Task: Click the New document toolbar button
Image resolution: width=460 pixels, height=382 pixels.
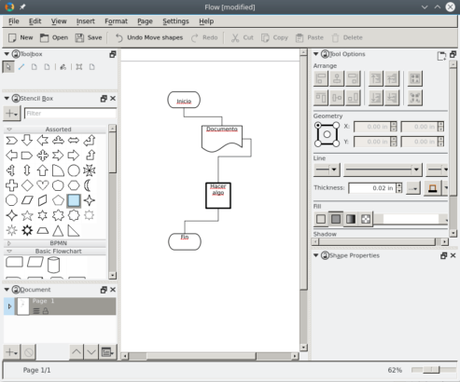Action: pos(20,38)
